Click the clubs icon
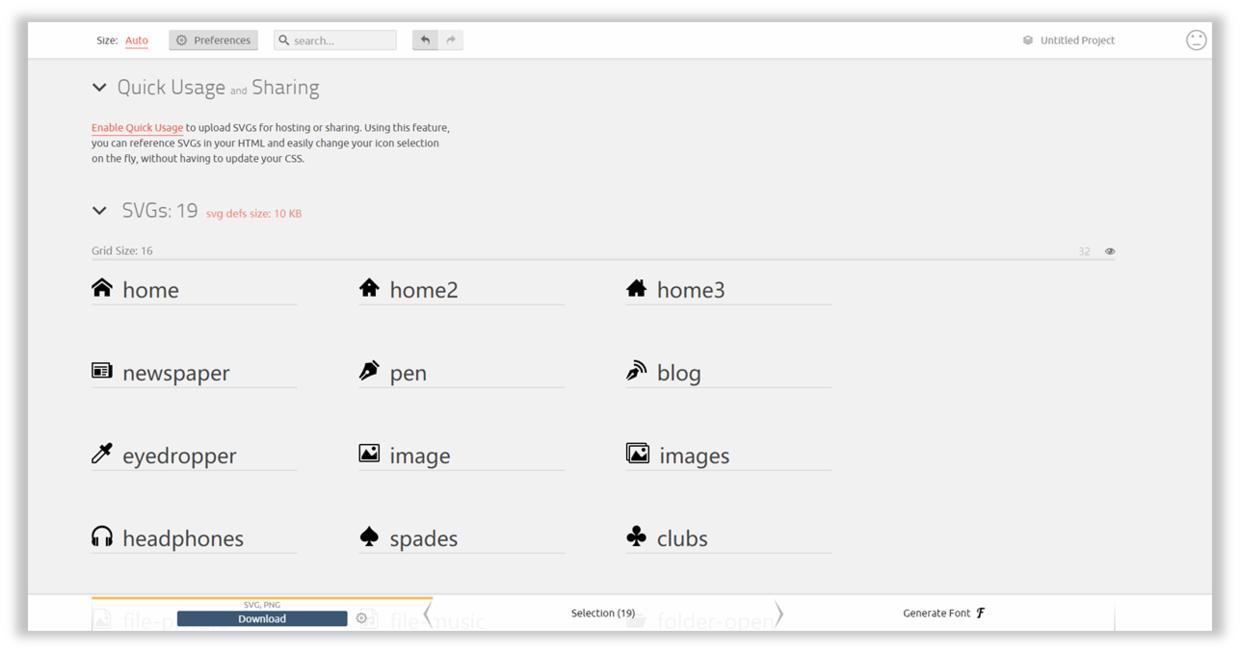The height and width of the screenshot is (653, 1240). [636, 537]
